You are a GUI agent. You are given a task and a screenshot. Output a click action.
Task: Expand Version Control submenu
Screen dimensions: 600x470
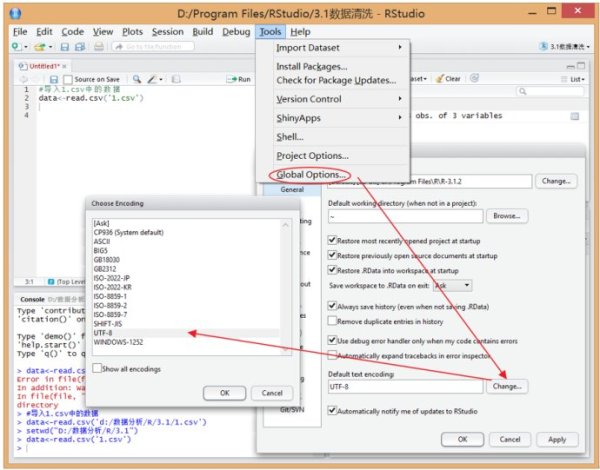[x=400, y=99]
